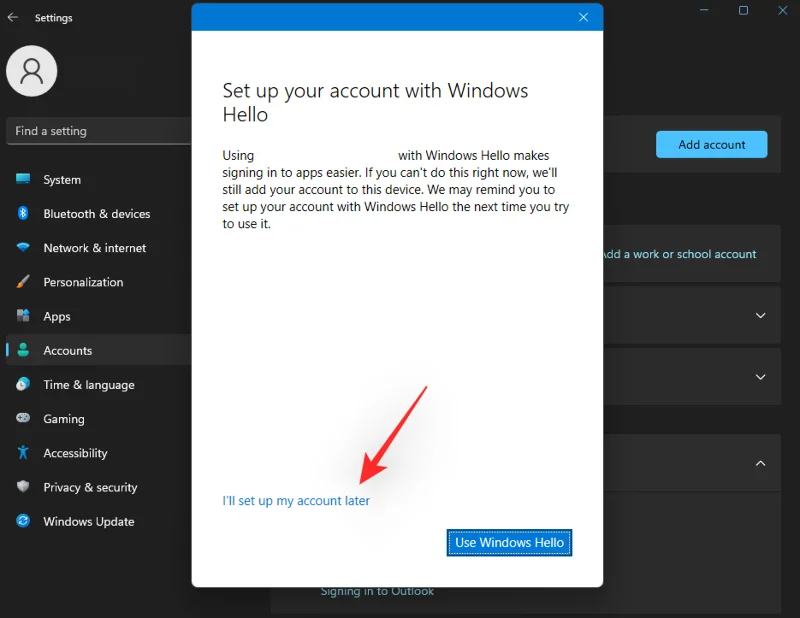Open Accessibility settings label
800x618 pixels.
(75, 453)
